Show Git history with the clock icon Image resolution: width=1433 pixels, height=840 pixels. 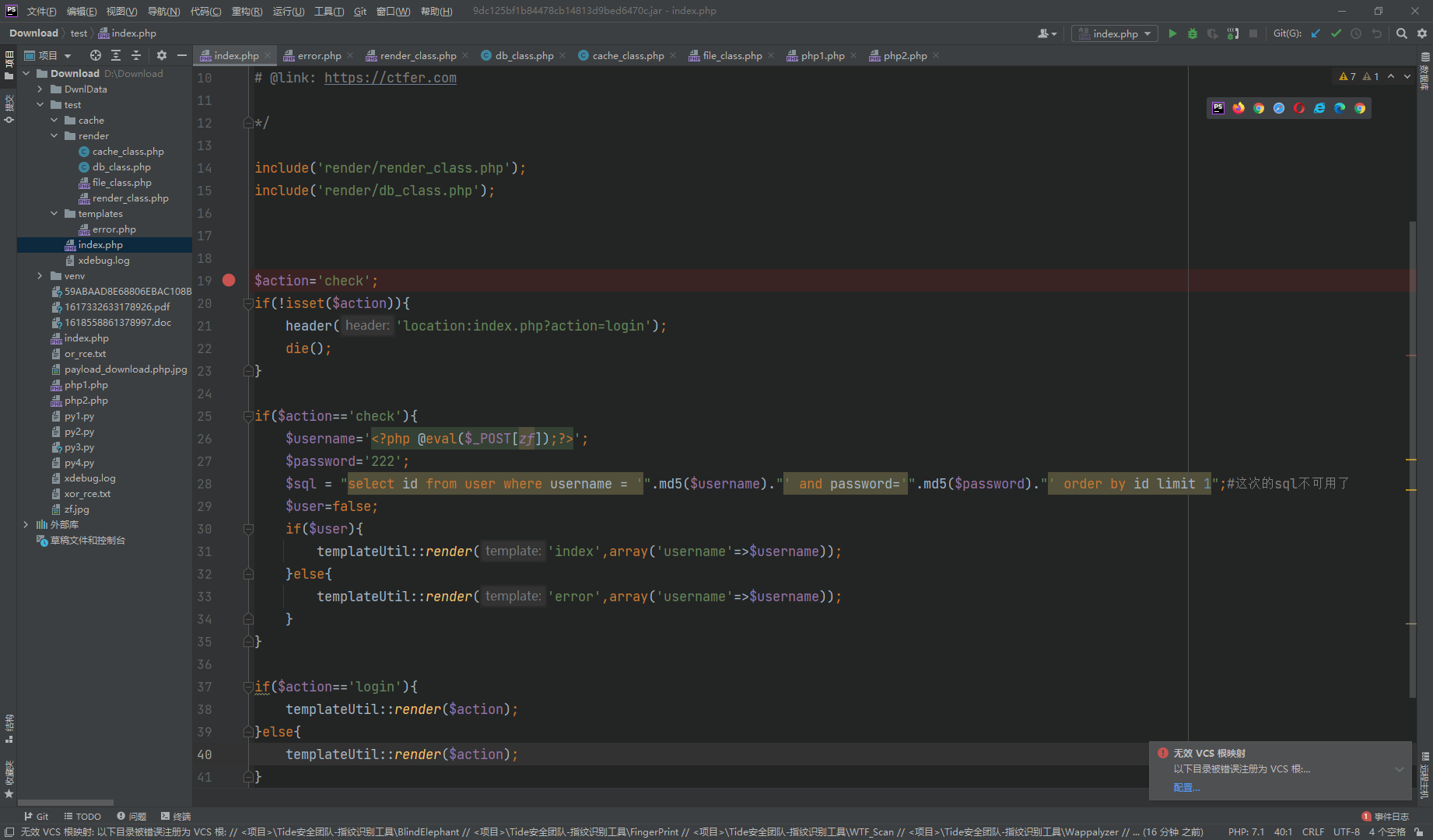pyautogui.click(x=1356, y=33)
